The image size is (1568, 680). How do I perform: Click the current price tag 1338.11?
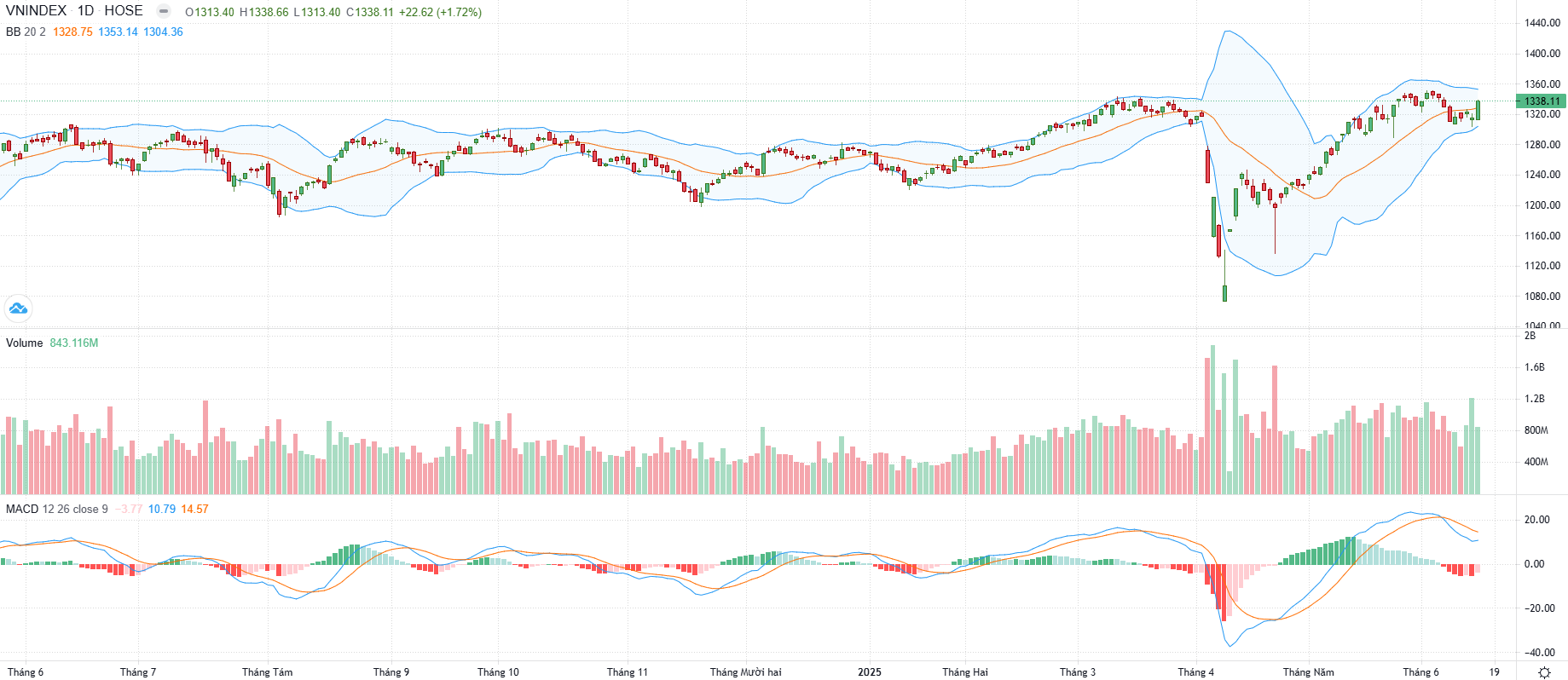tap(1542, 101)
